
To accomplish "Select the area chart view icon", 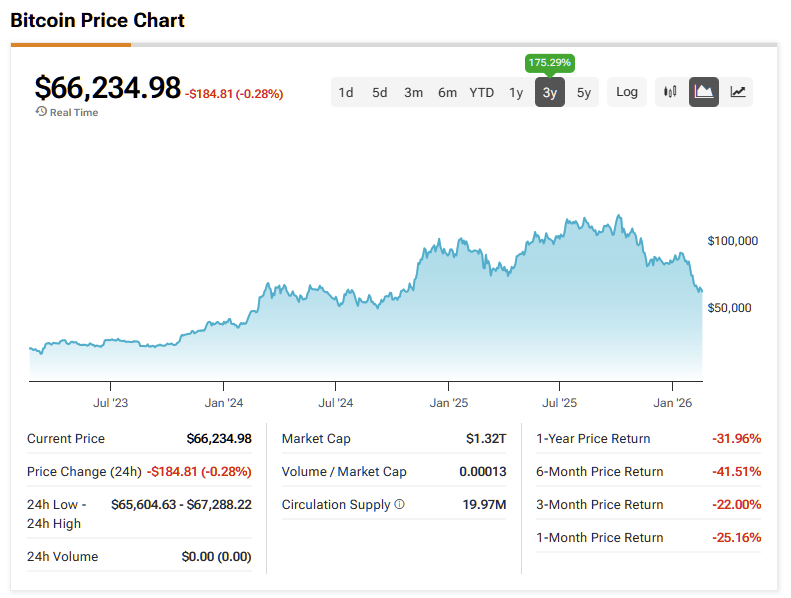I will [704, 92].
